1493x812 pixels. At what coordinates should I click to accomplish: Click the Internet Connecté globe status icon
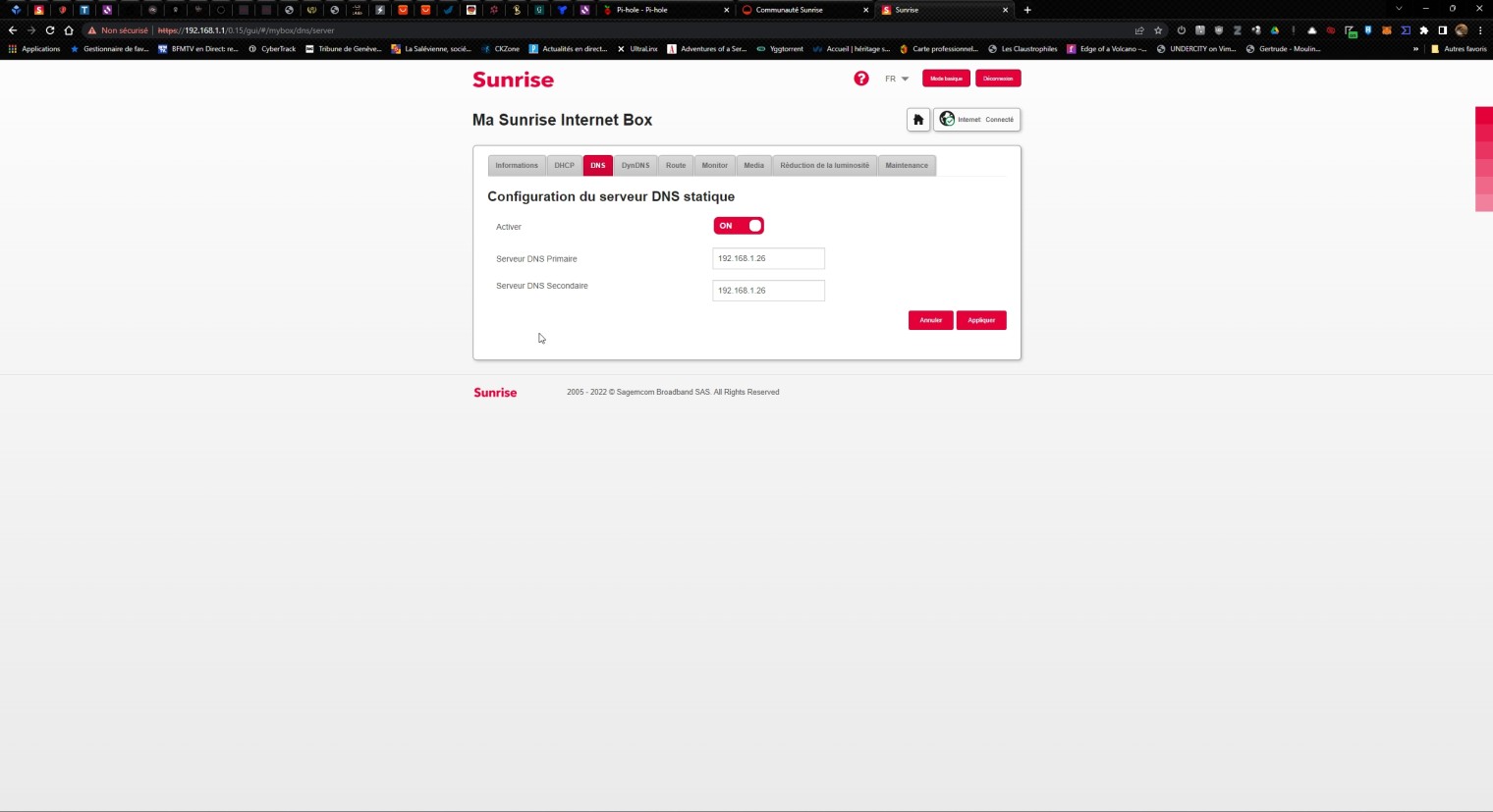pyautogui.click(x=947, y=120)
